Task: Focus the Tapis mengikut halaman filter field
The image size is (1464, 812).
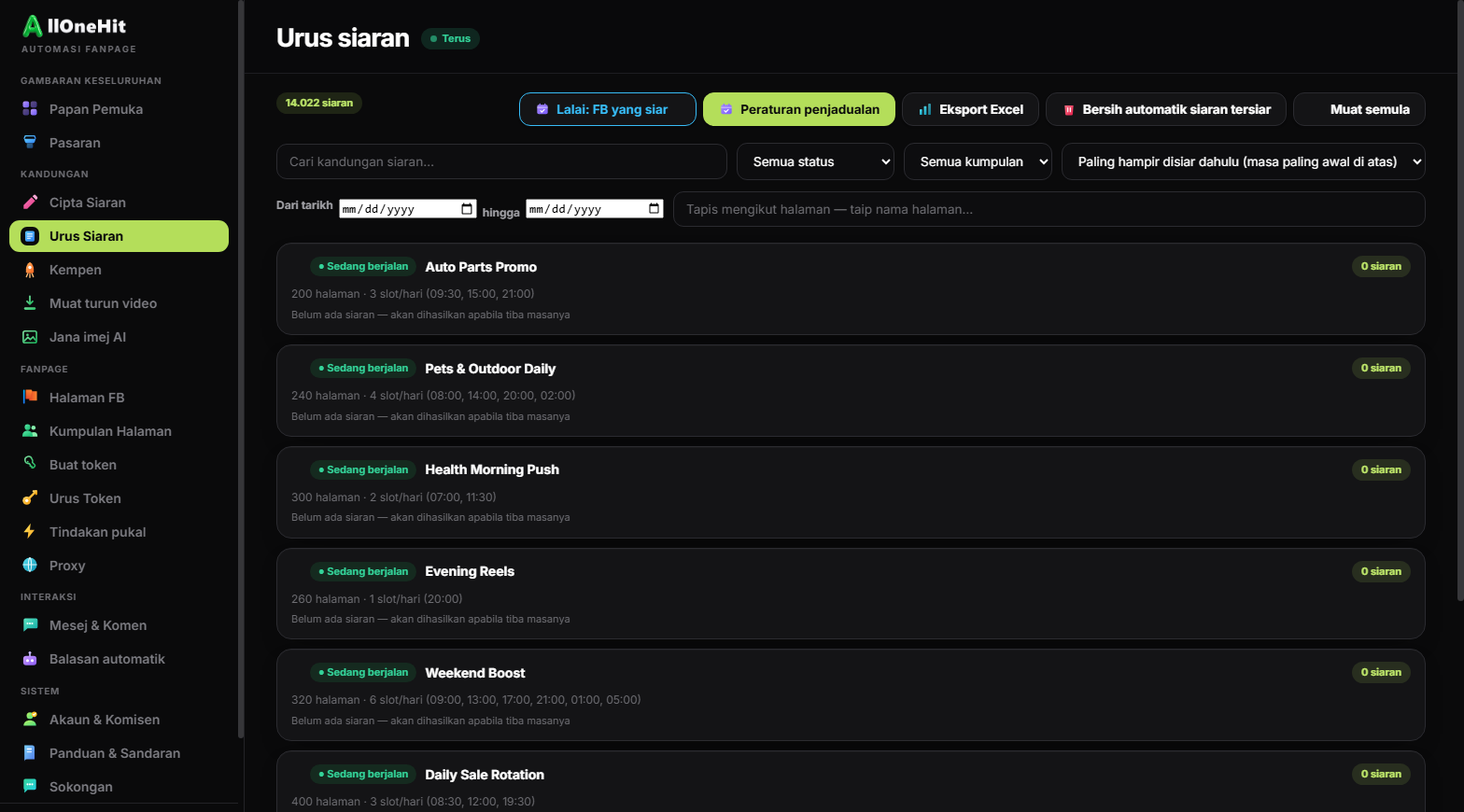Action: point(1049,209)
